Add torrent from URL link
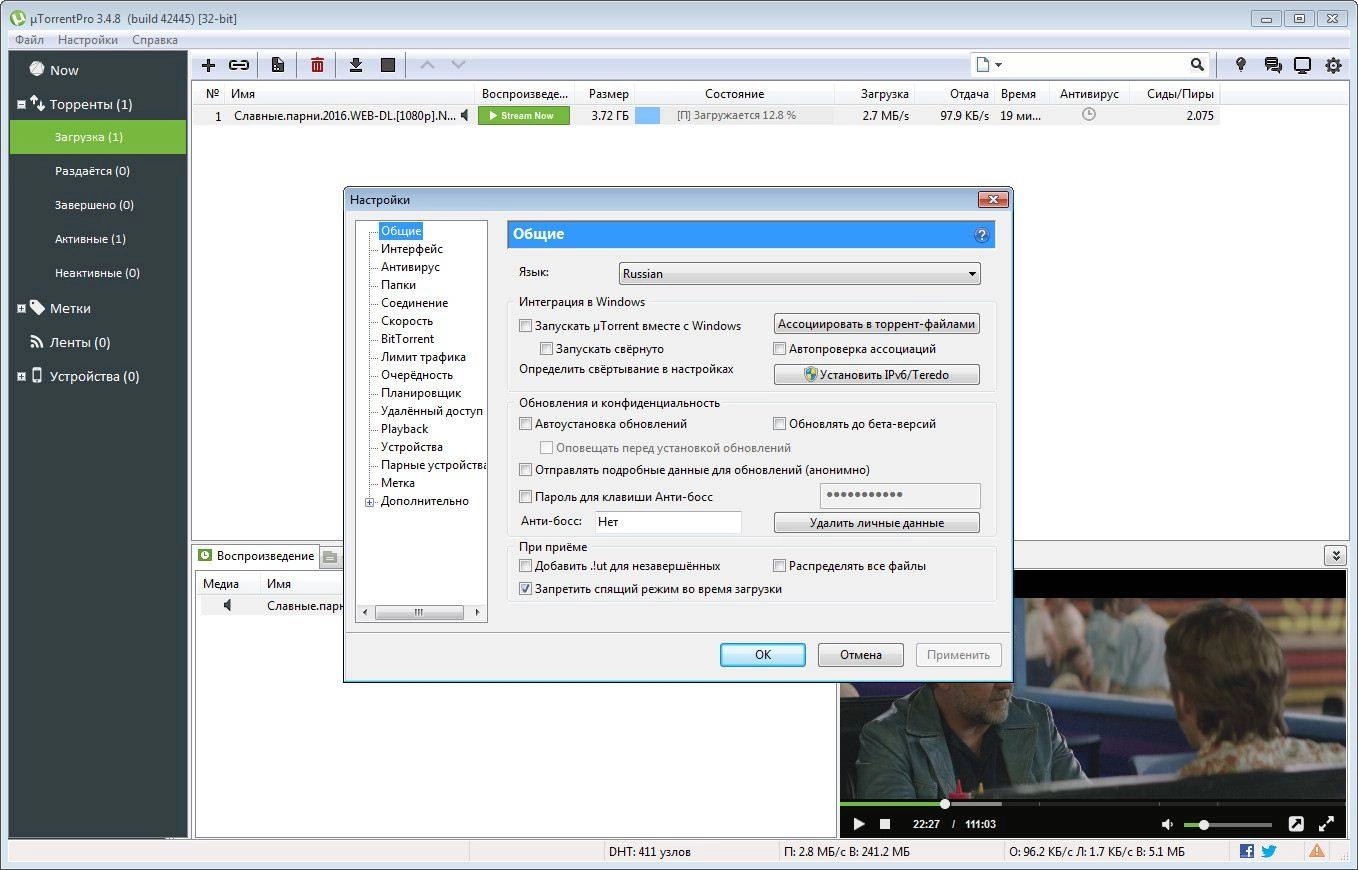 [x=239, y=64]
